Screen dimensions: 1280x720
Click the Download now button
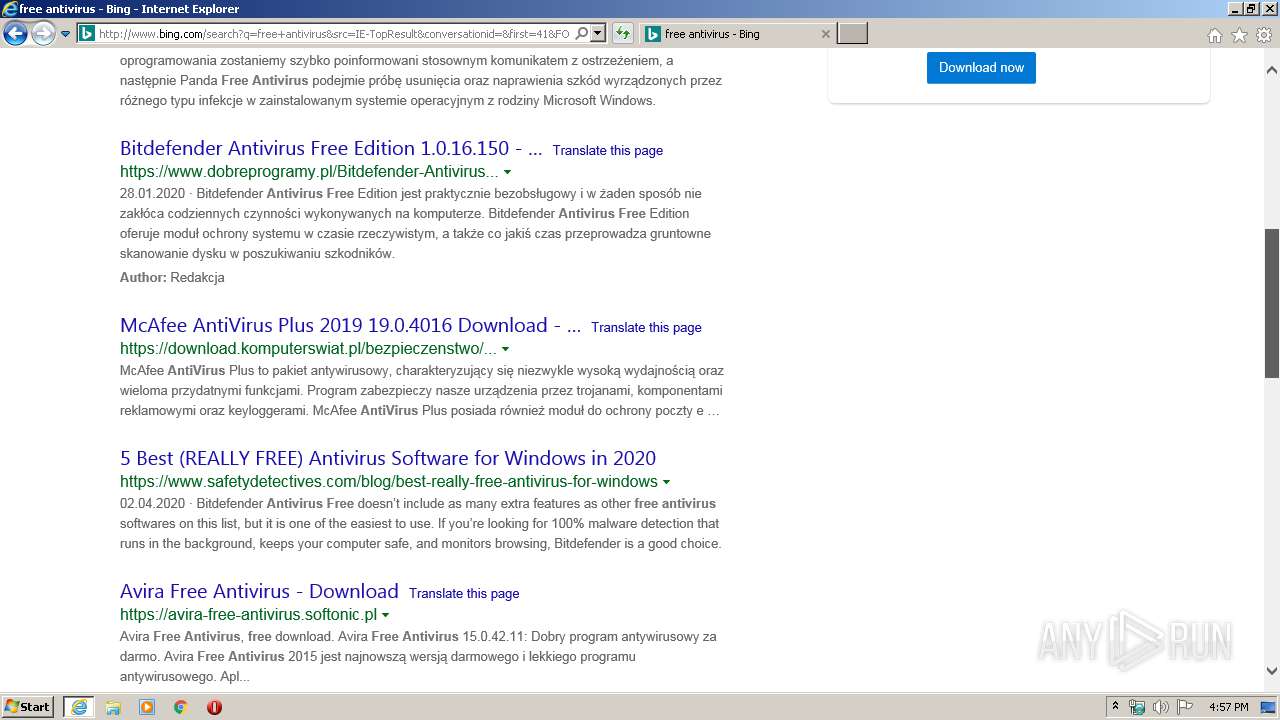[981, 67]
